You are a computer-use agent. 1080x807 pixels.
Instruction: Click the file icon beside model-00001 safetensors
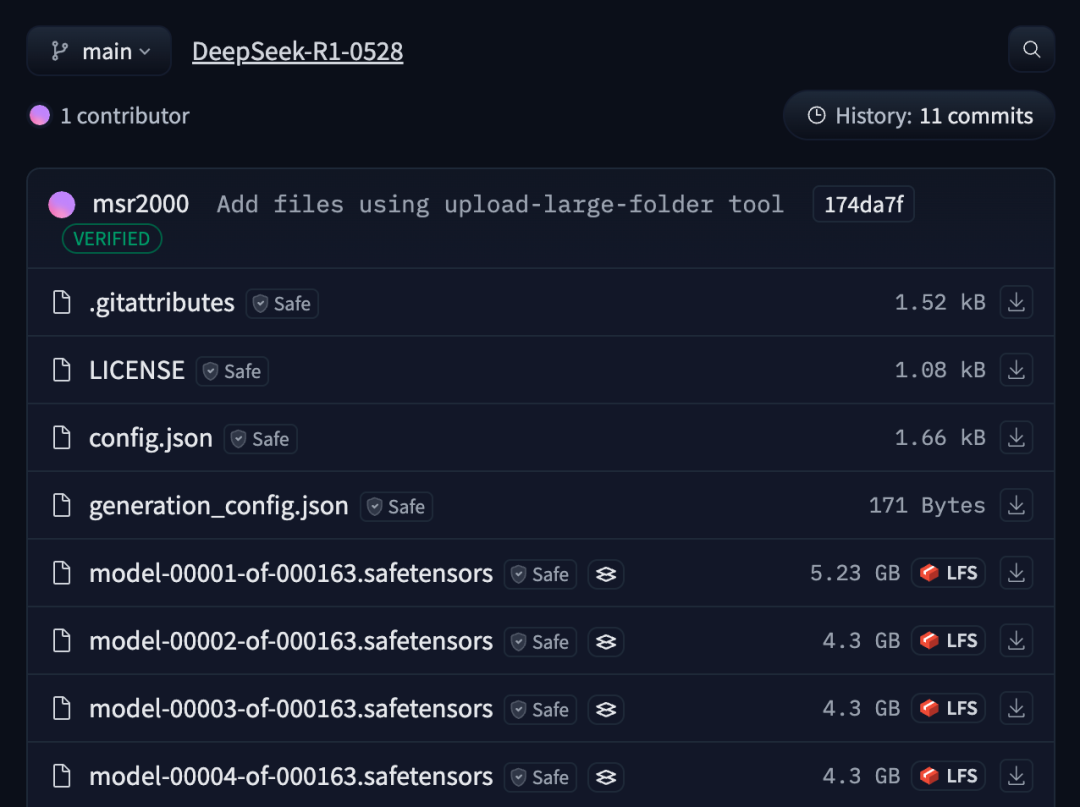coord(62,573)
